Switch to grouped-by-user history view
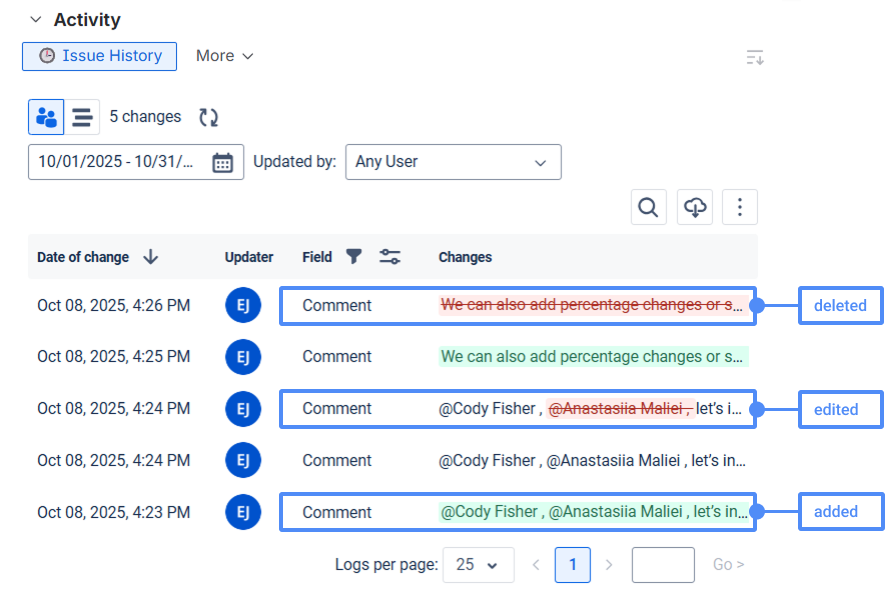The height and width of the screenshot is (594, 892). pyautogui.click(x=45, y=117)
